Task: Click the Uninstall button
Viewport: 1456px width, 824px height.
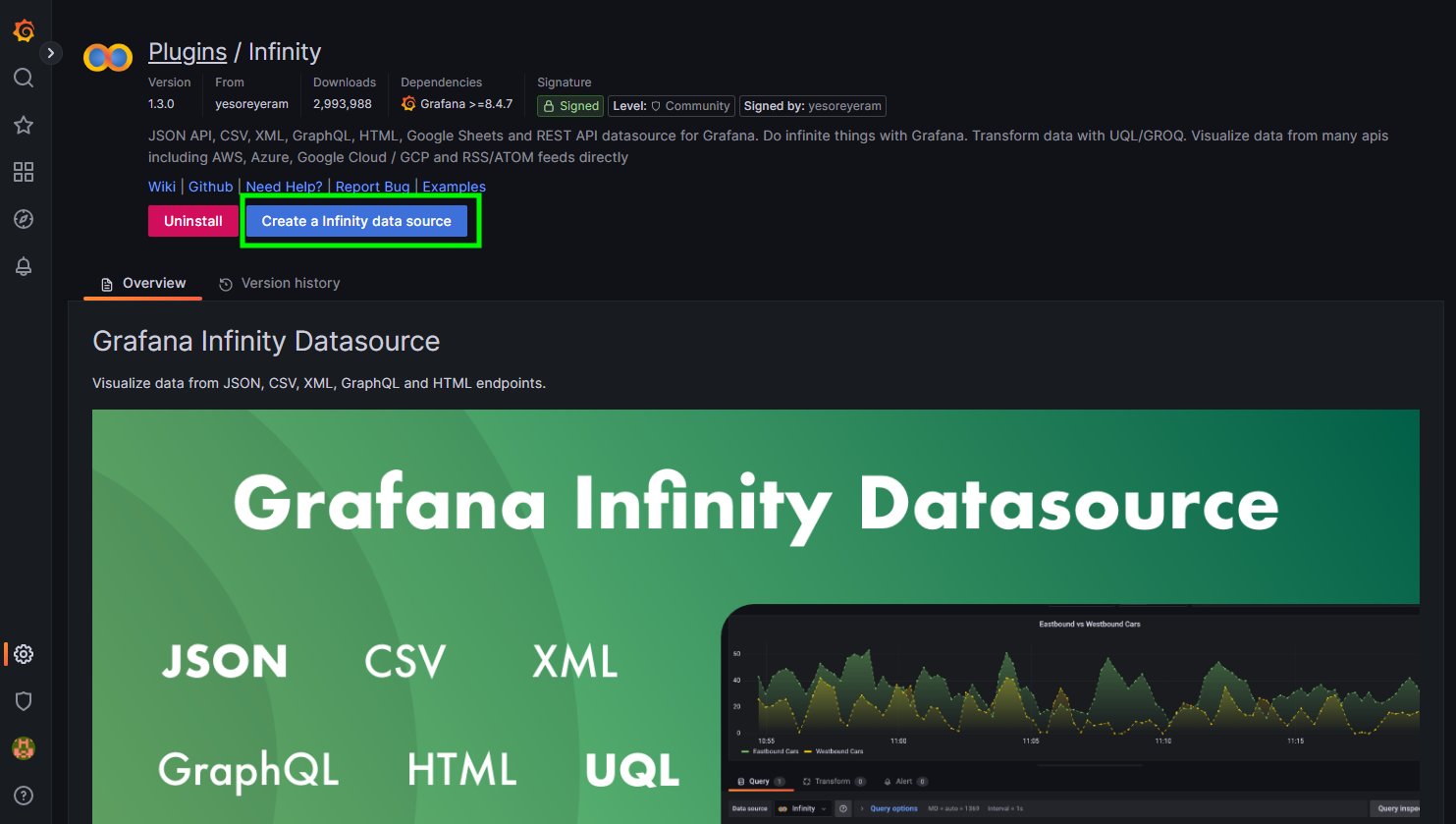Action: 193,221
